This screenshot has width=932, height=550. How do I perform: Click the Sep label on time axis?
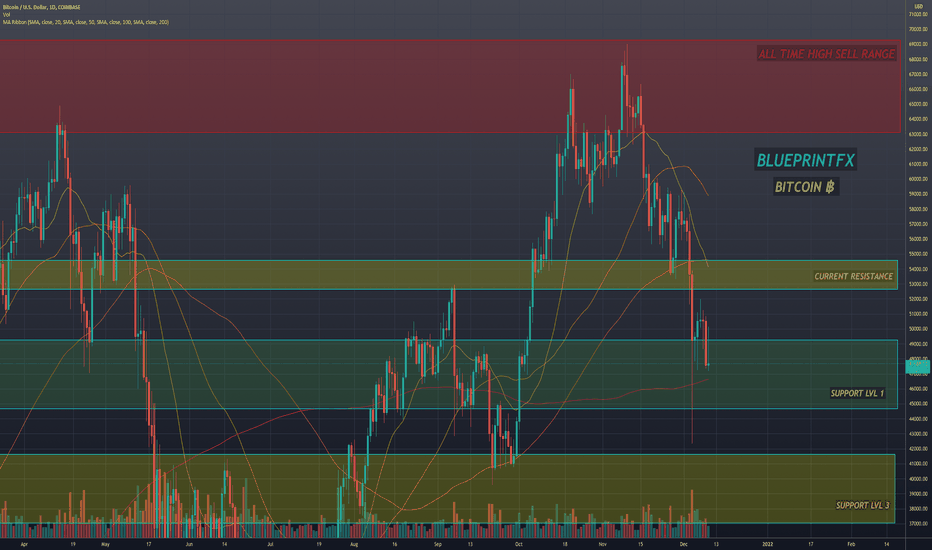tap(438, 544)
